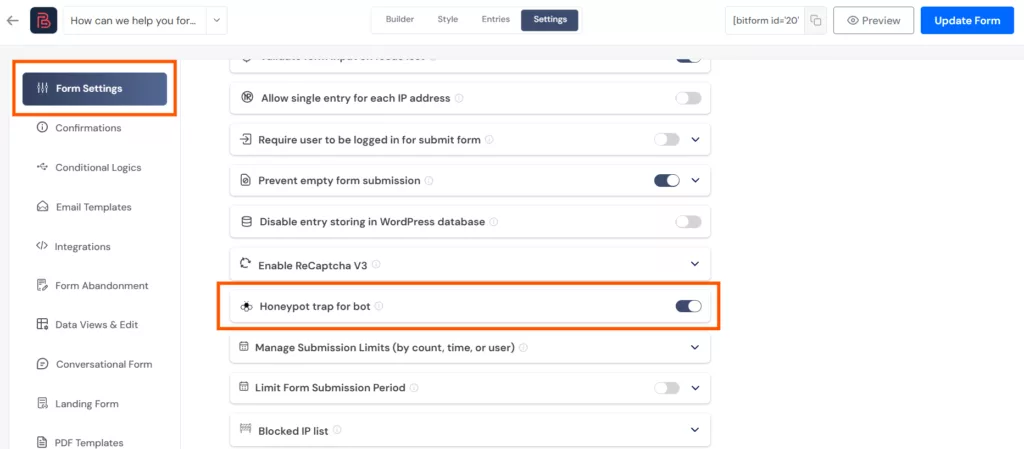The width and height of the screenshot is (1024, 449).
Task: Expand Require user to be logged in section
Action: 695,140
